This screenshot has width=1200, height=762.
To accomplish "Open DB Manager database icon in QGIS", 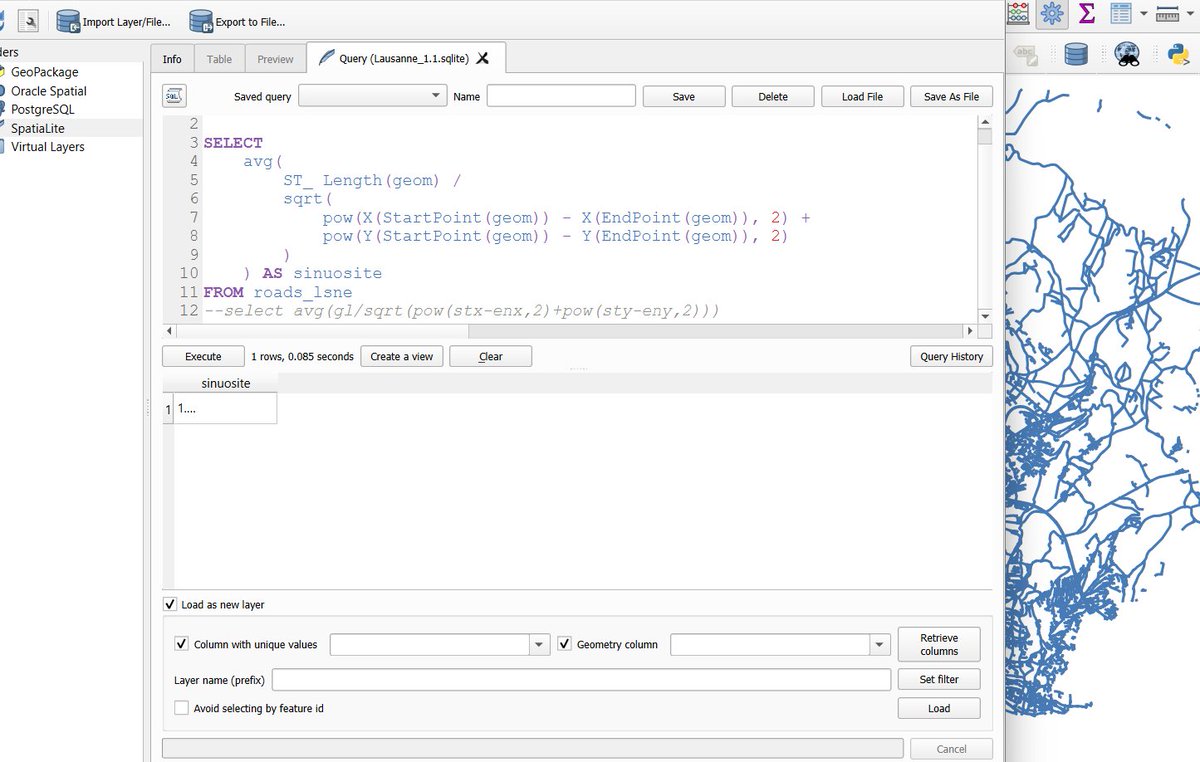I will point(1076,54).
